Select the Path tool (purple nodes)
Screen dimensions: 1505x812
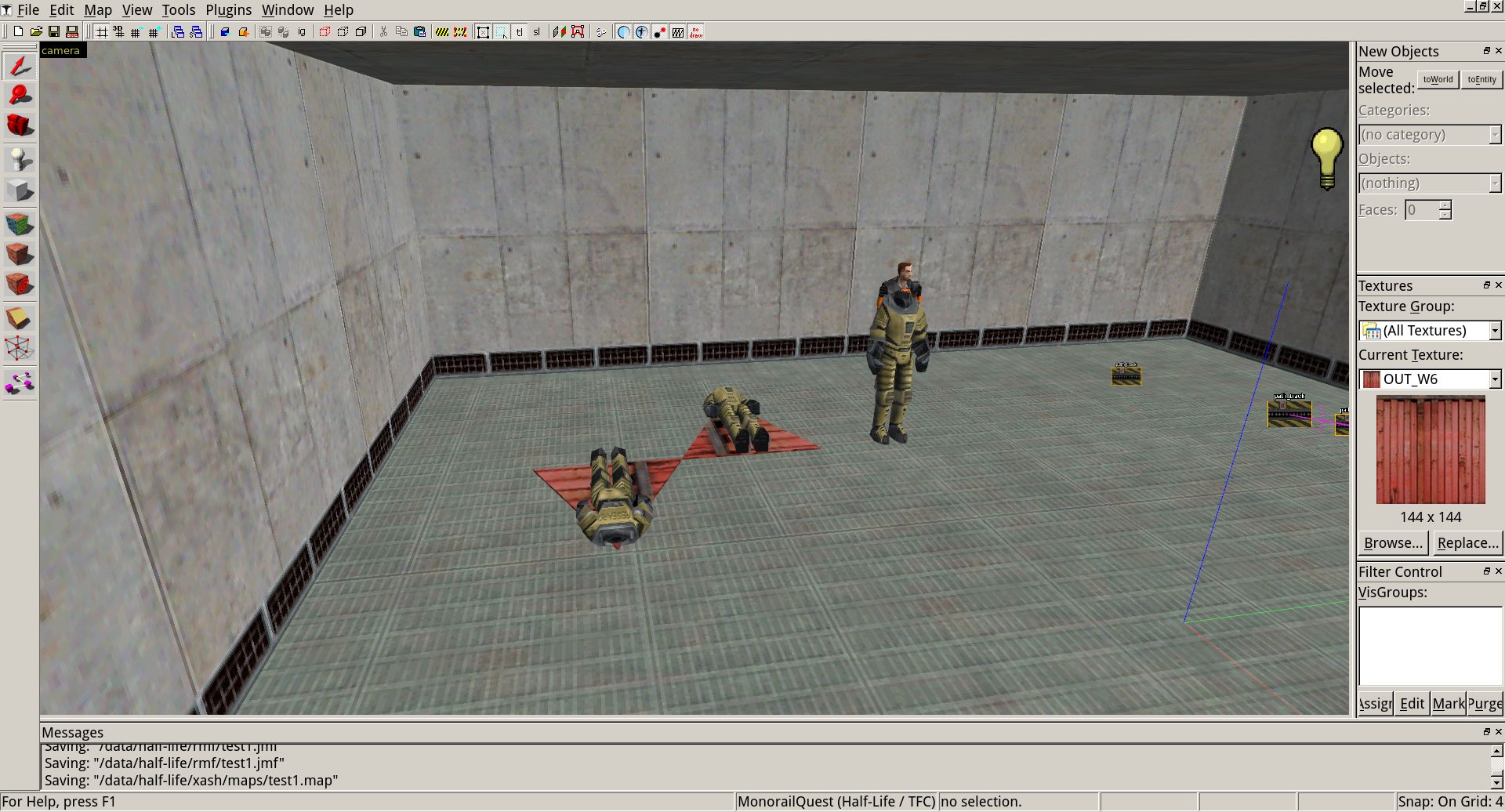point(20,382)
